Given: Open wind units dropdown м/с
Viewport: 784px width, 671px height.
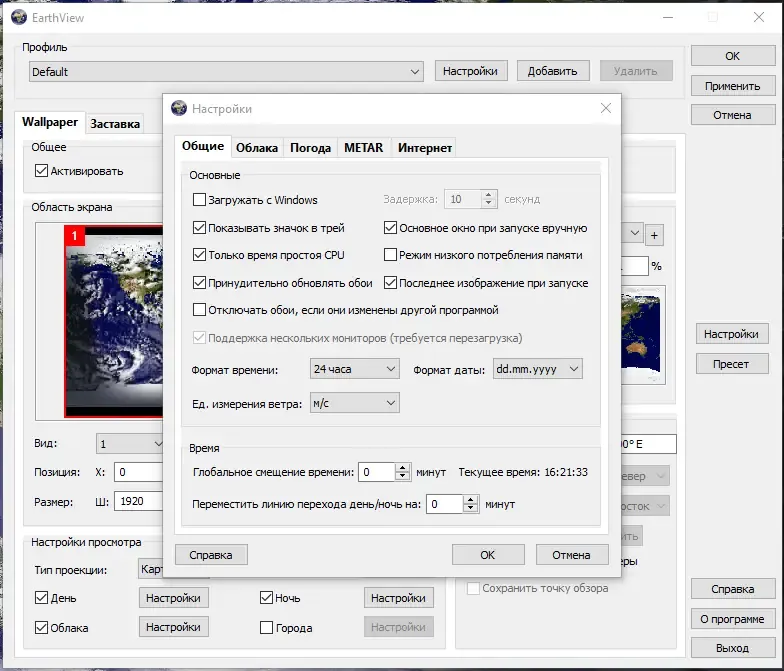Looking at the screenshot, I should 354,403.
